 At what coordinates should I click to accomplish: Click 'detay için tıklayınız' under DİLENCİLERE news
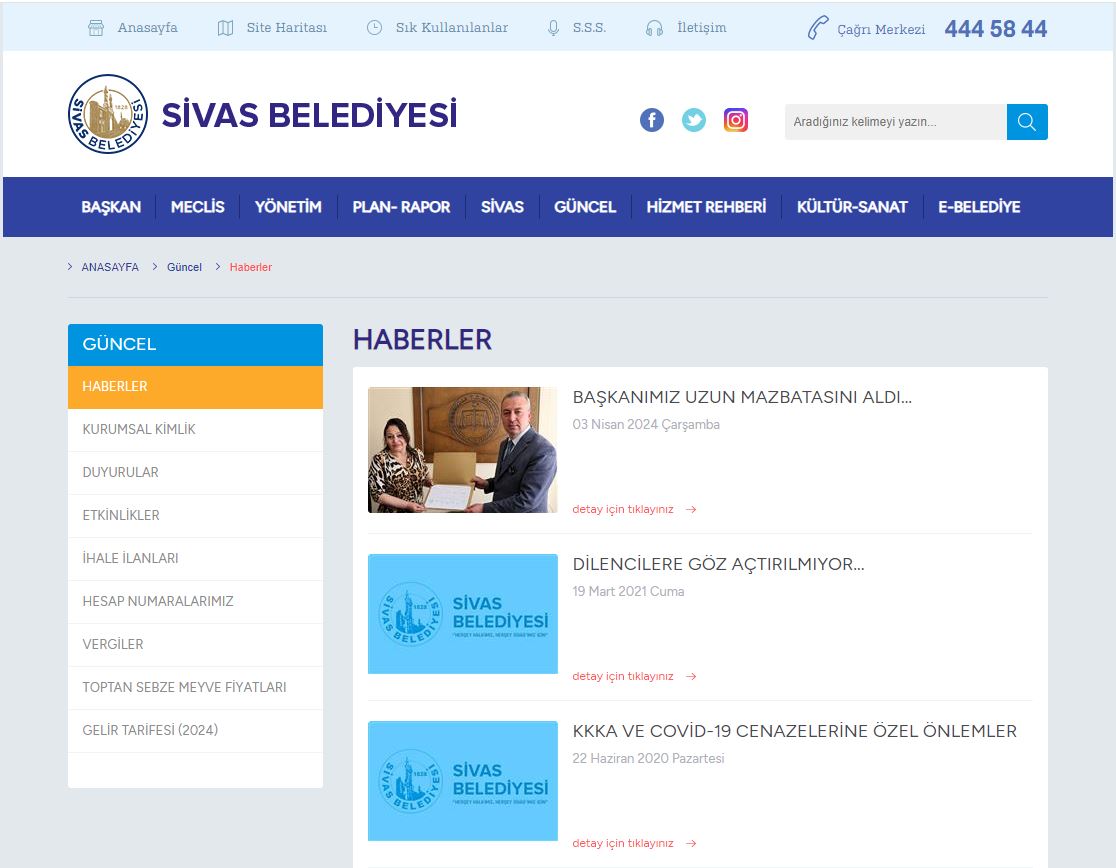623,676
